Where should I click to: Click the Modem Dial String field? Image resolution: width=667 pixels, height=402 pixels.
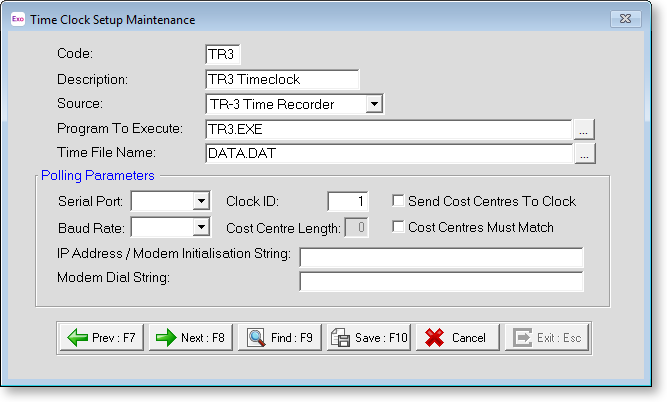(x=440, y=281)
